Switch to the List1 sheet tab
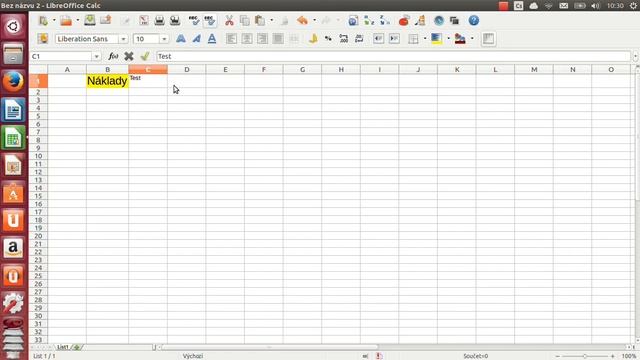The height and width of the screenshot is (360, 640). tap(62, 347)
